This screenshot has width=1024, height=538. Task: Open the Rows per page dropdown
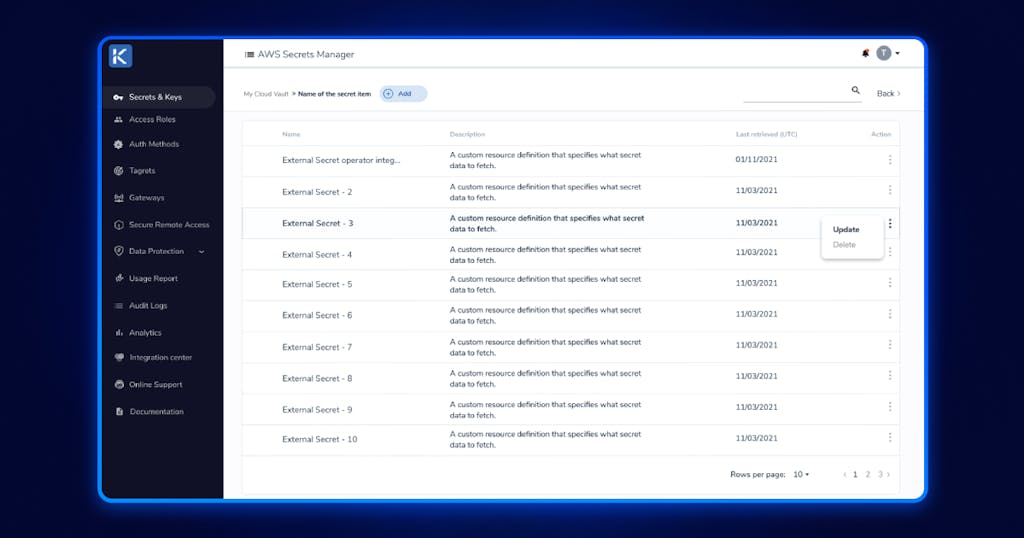point(801,475)
